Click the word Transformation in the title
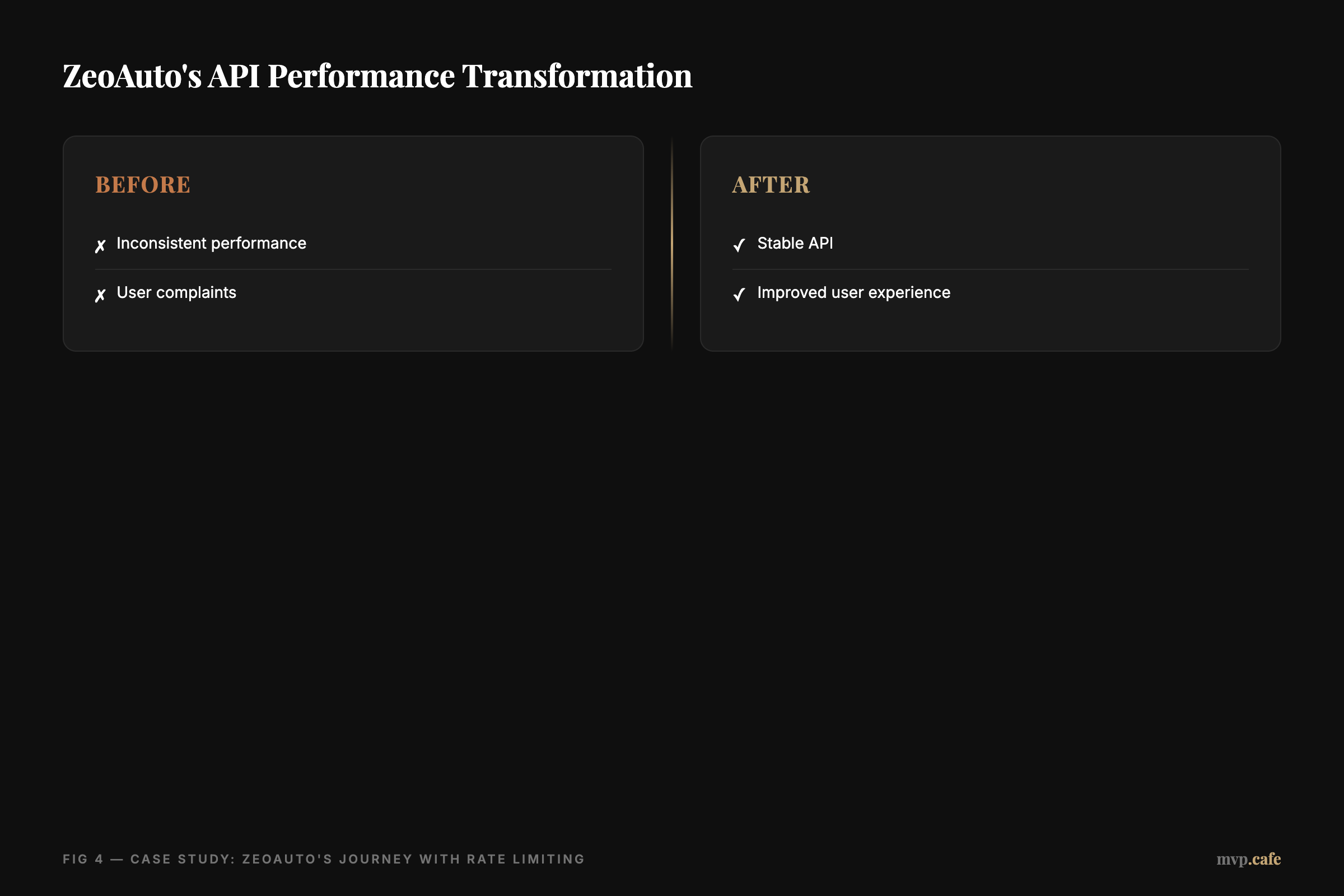The width and height of the screenshot is (1344, 896). (577, 76)
